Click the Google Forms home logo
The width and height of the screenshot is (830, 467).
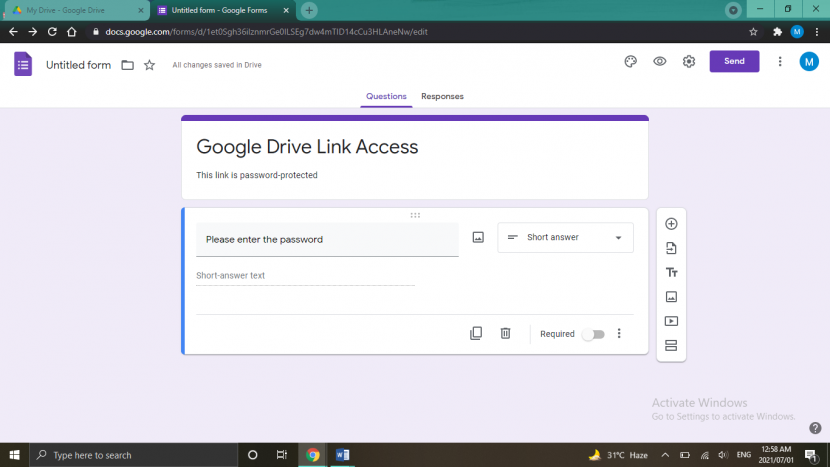[23, 64]
